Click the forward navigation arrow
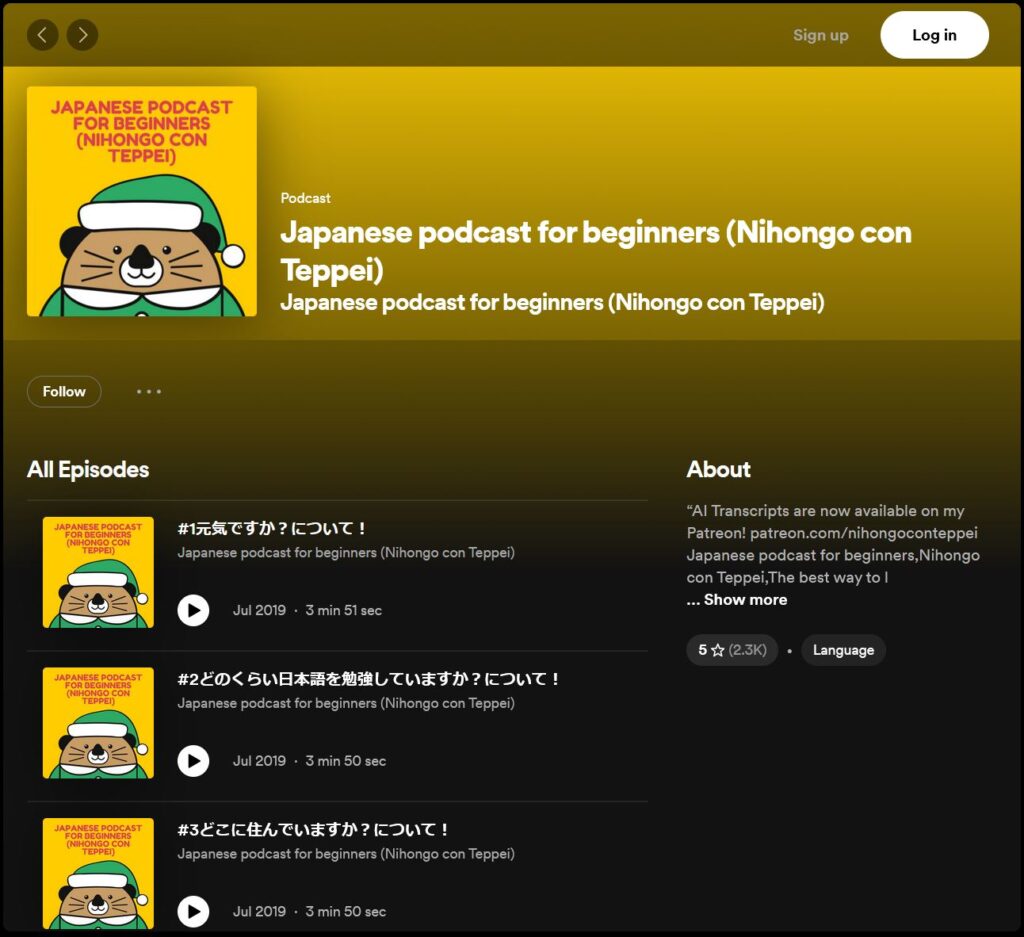1024x937 pixels. (x=82, y=34)
